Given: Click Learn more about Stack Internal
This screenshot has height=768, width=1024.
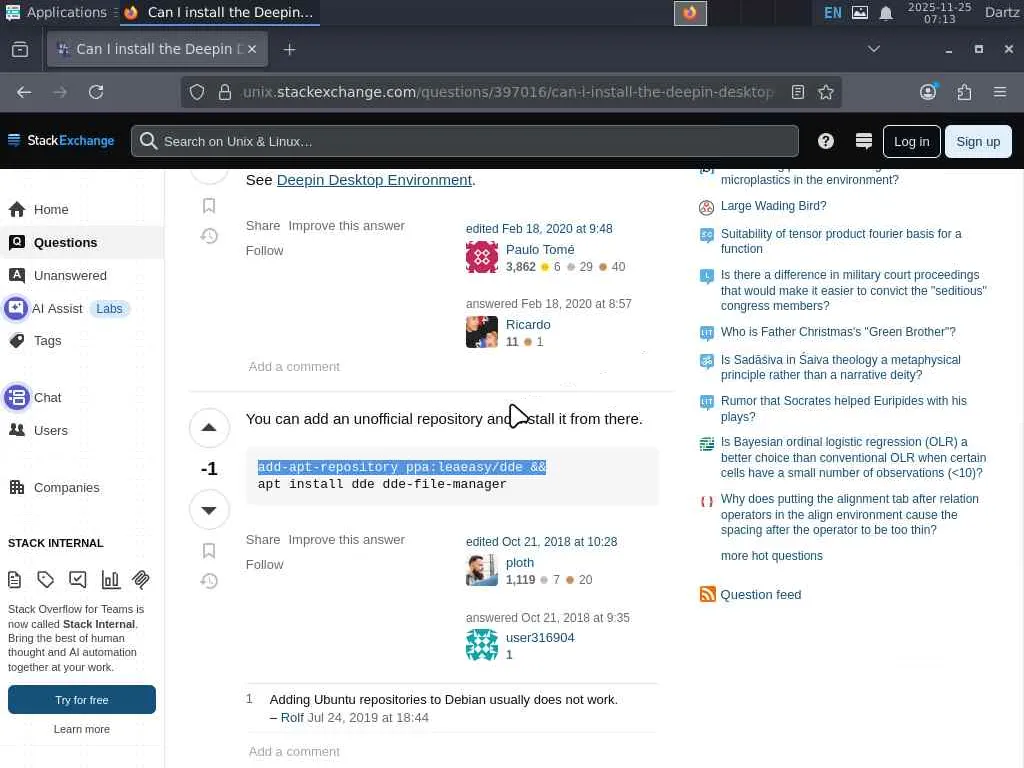Looking at the screenshot, I should (82, 729).
